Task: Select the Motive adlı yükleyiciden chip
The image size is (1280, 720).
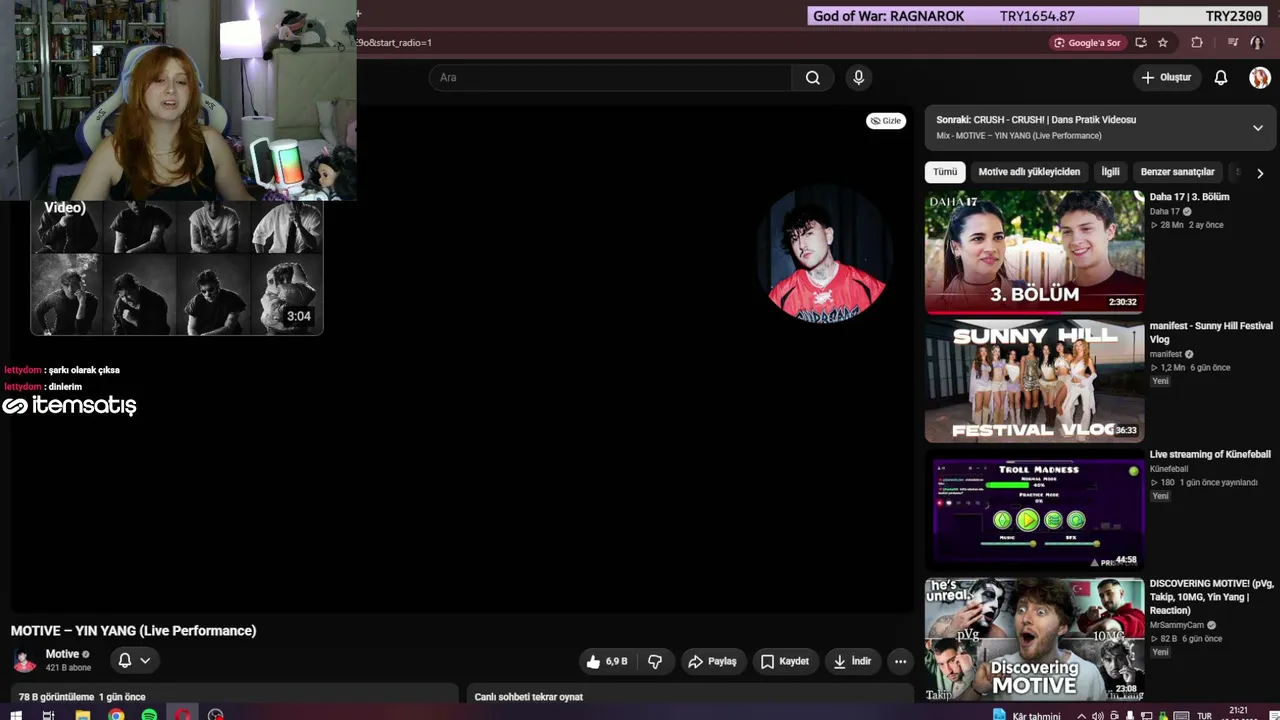Action: click(x=1029, y=172)
